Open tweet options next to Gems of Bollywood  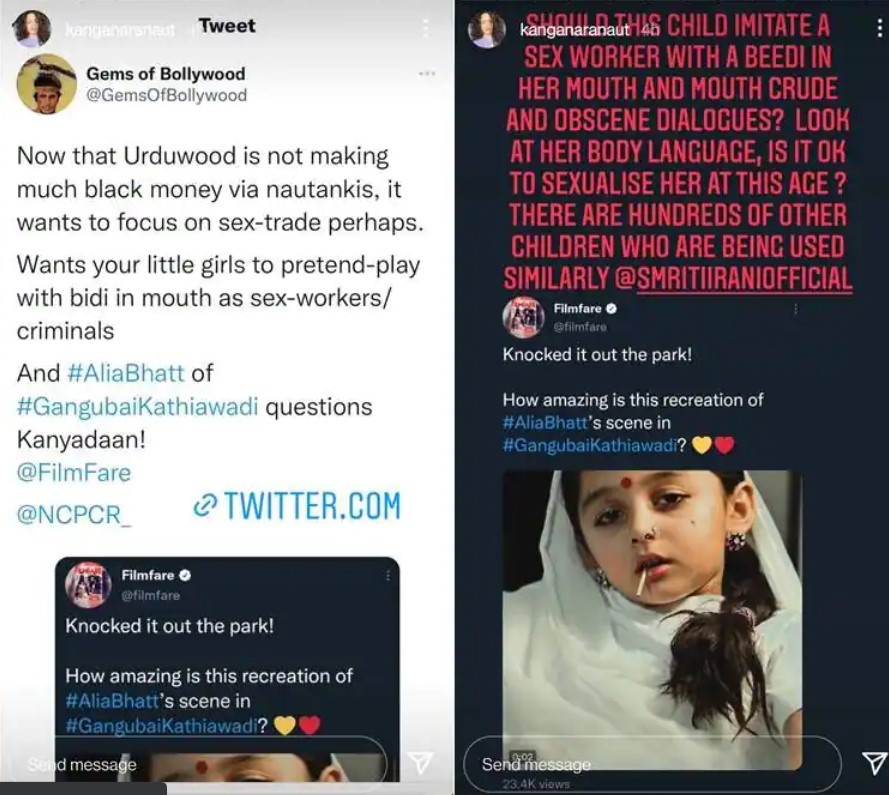[427, 74]
